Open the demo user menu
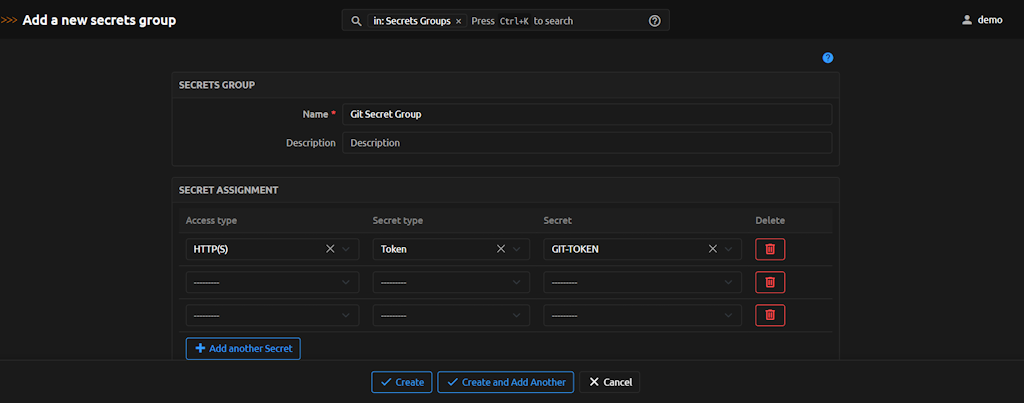This screenshot has height=403, width=1024. click(981, 20)
